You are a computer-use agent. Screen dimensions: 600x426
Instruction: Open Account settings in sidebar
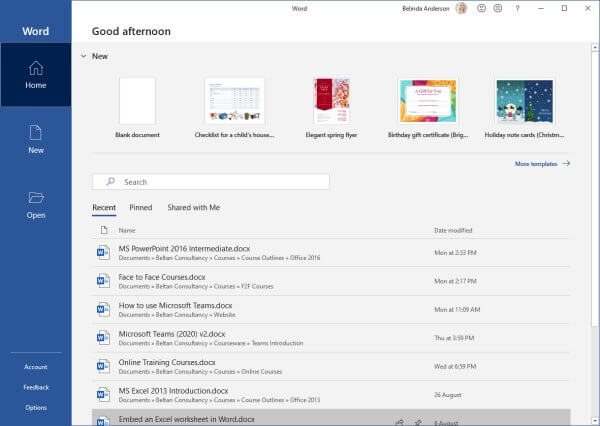(36, 367)
